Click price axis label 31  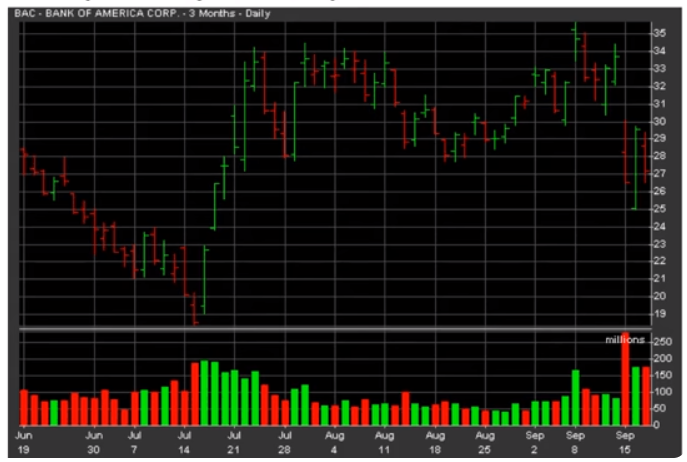(x=660, y=104)
